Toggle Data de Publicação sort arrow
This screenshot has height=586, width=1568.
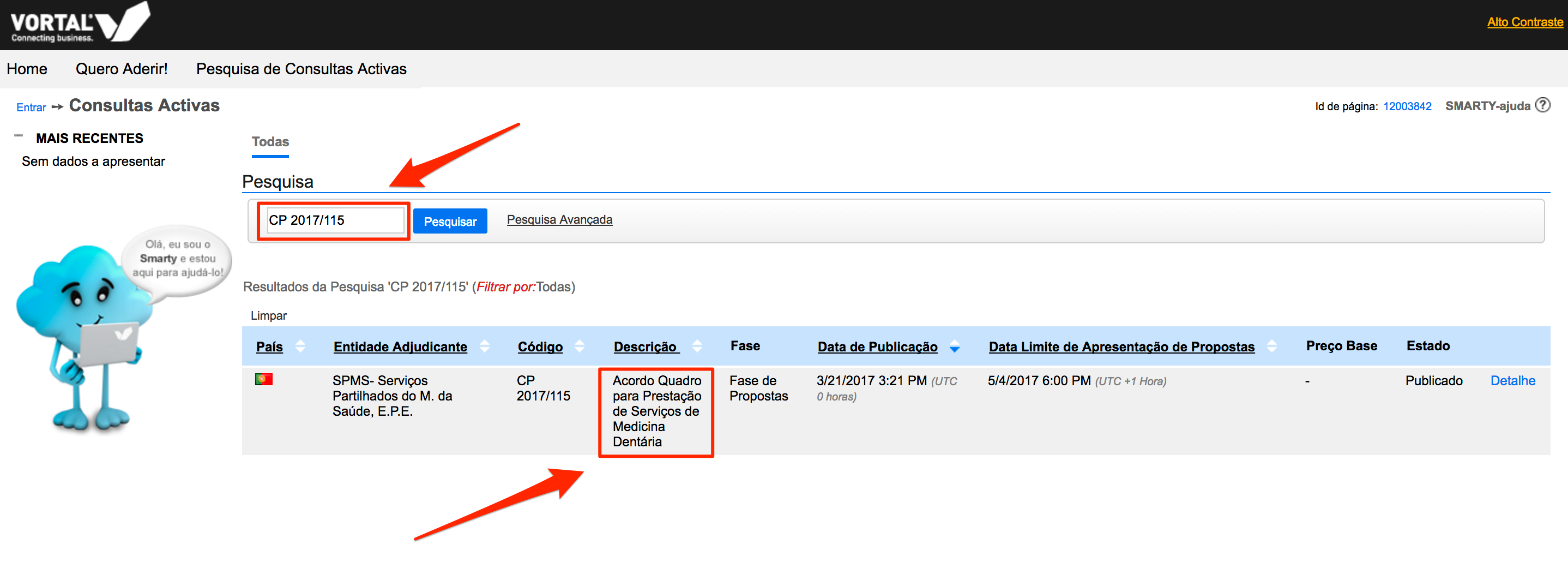pyautogui.click(x=955, y=348)
